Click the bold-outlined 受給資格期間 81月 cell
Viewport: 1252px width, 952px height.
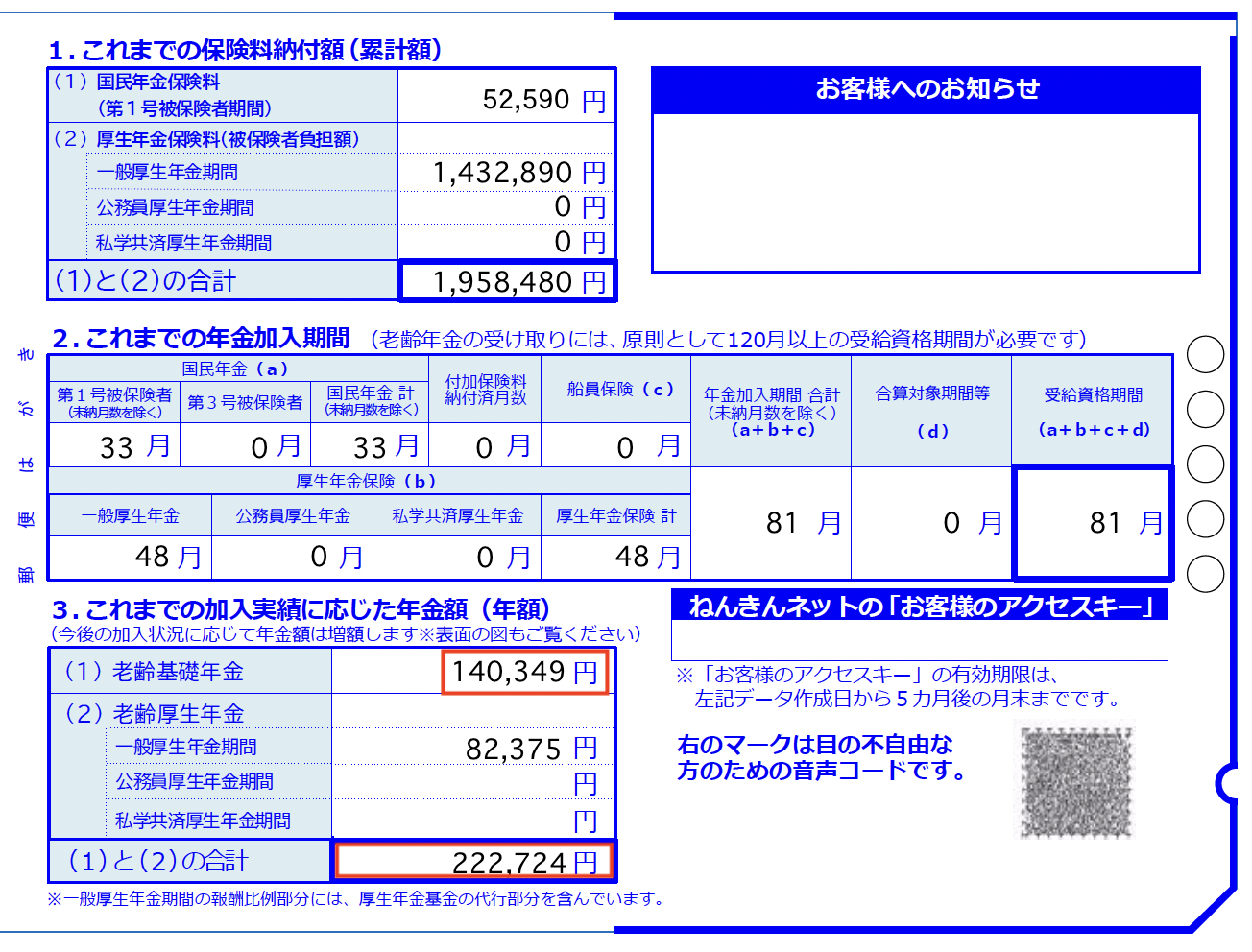1092,521
